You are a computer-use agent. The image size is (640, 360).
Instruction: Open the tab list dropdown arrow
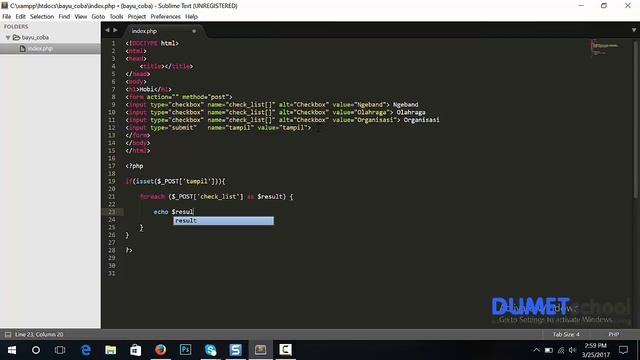633,30
